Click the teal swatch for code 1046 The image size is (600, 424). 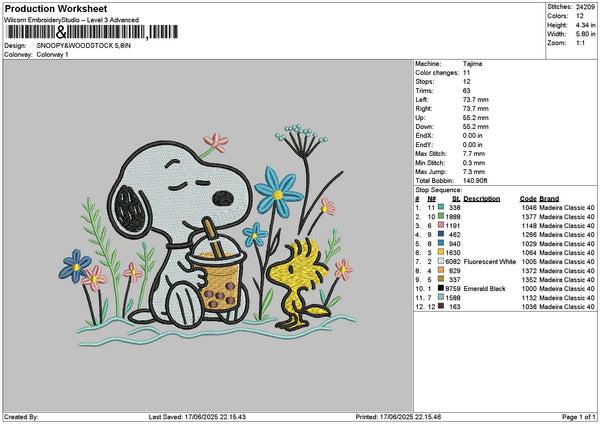(441, 207)
